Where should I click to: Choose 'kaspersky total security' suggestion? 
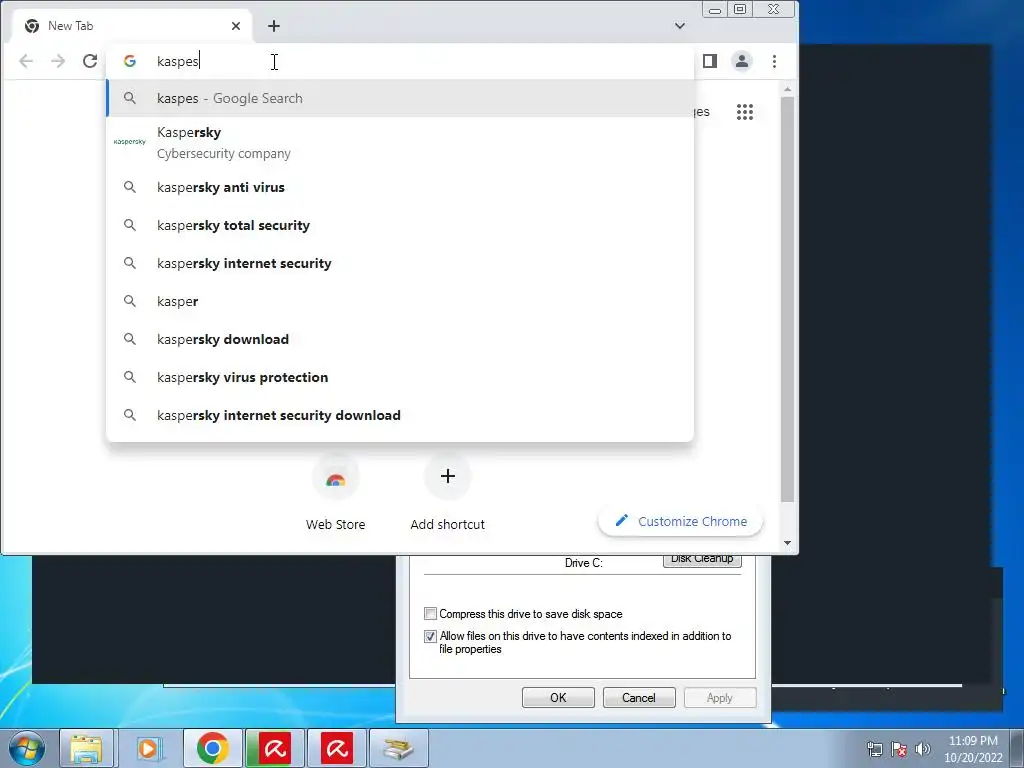(400, 225)
